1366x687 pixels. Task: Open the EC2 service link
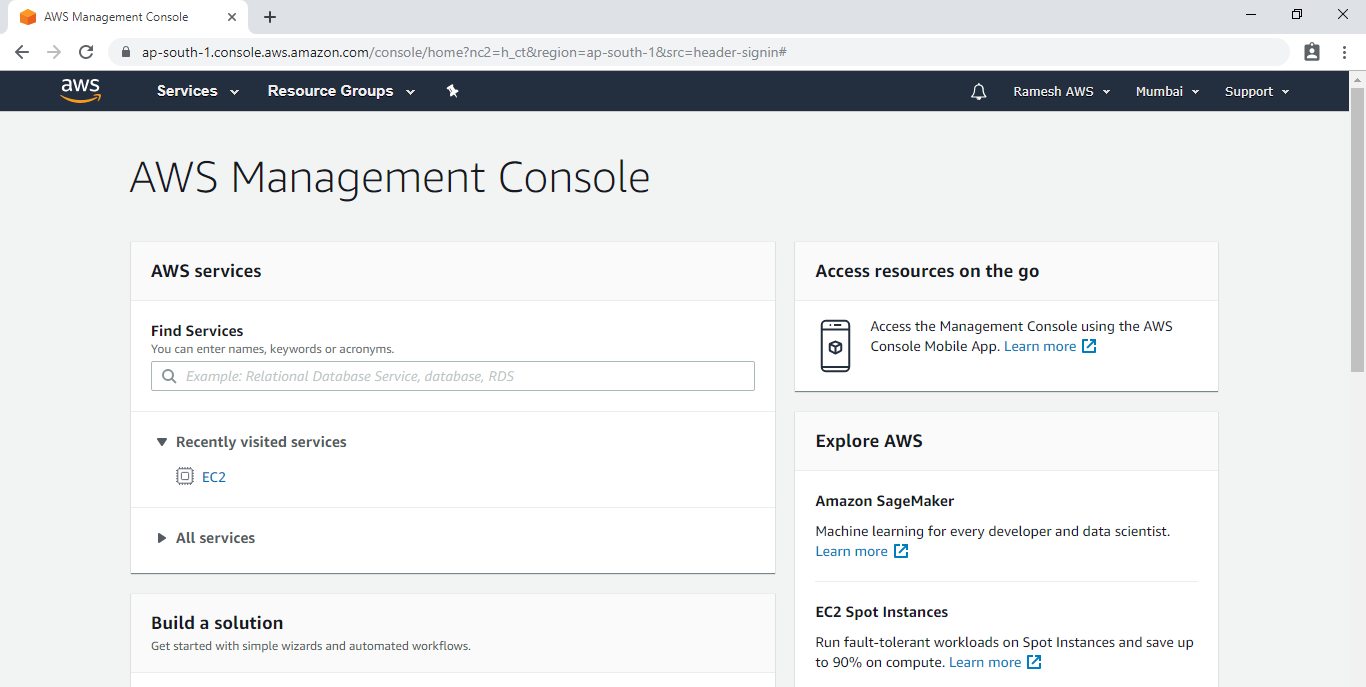[x=214, y=477]
